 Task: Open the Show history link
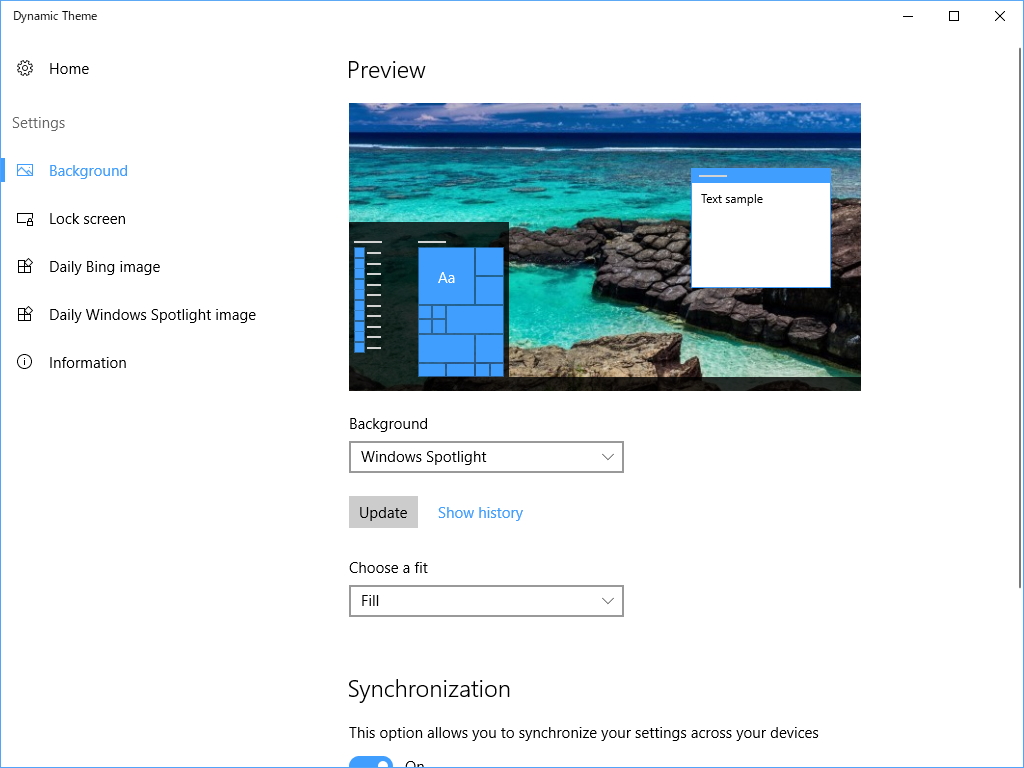click(x=480, y=512)
